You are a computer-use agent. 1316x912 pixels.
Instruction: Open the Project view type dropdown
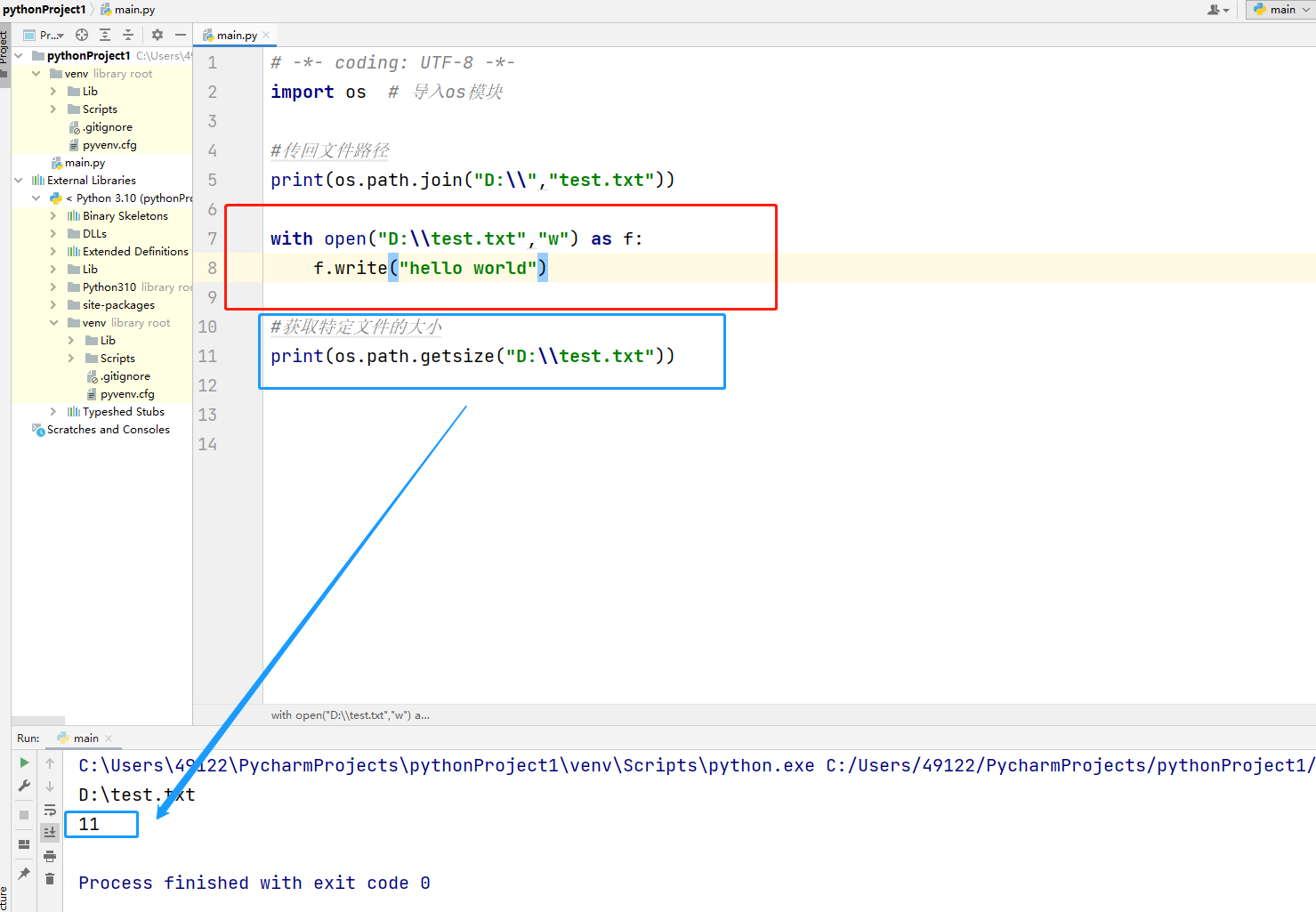coord(44,35)
